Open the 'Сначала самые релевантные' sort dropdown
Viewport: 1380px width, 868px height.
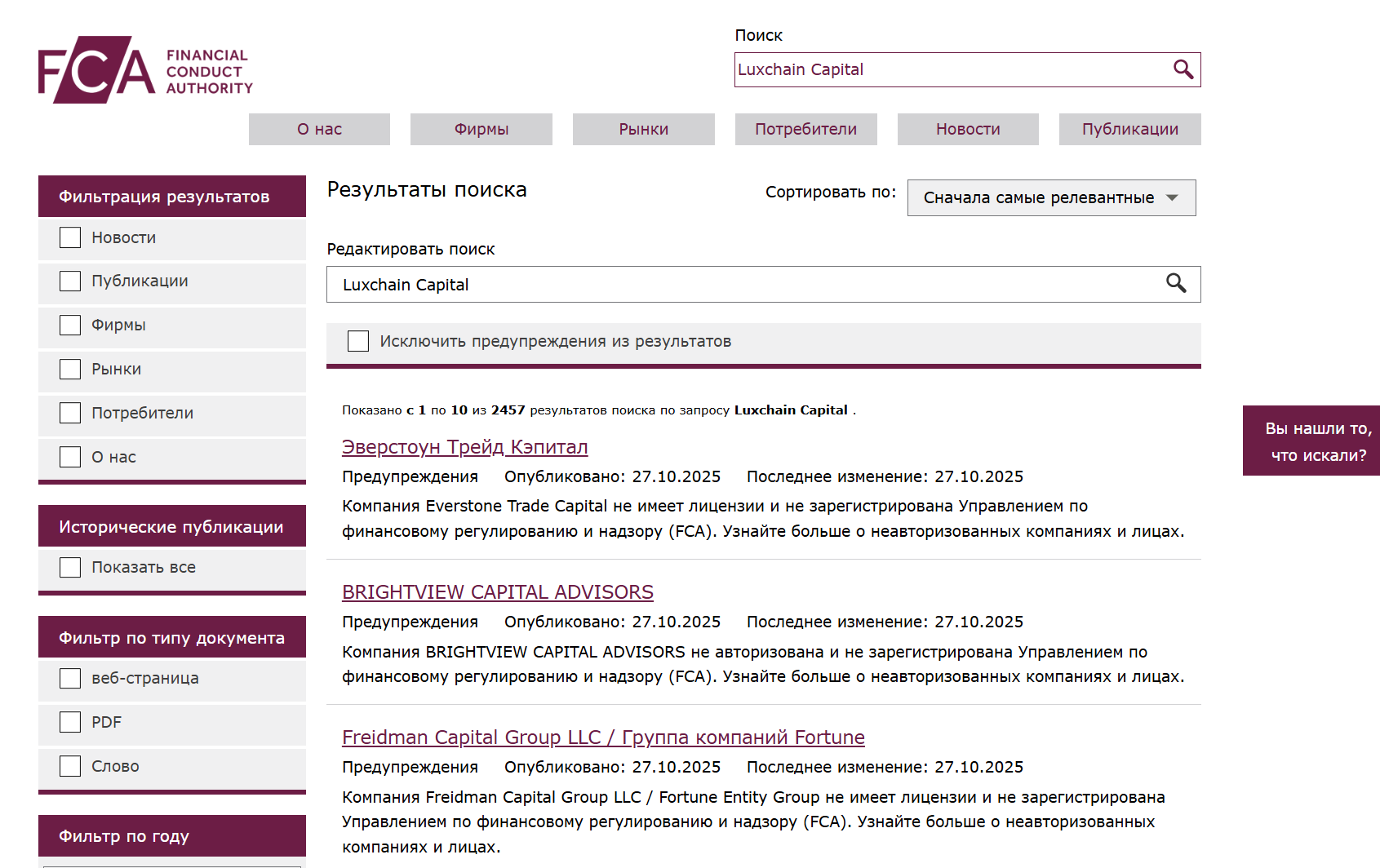pyautogui.click(x=1051, y=197)
